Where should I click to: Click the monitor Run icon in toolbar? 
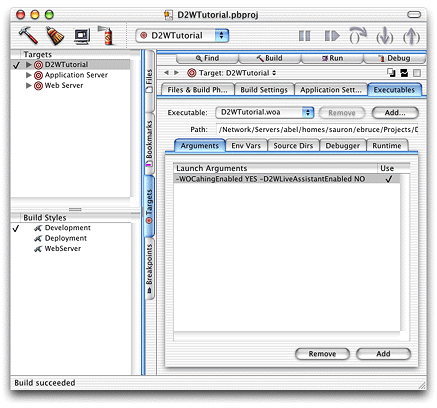[x=82, y=36]
